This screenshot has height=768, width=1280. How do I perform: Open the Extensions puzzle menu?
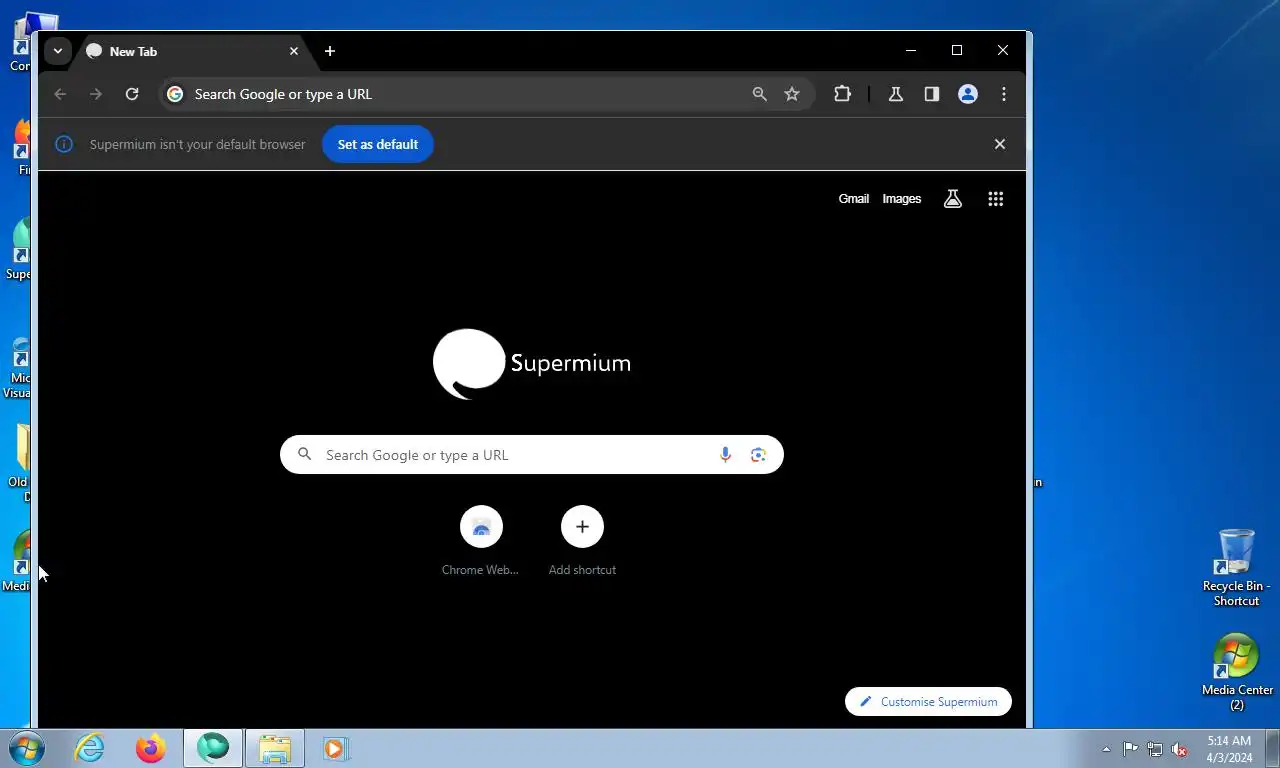coord(842,94)
